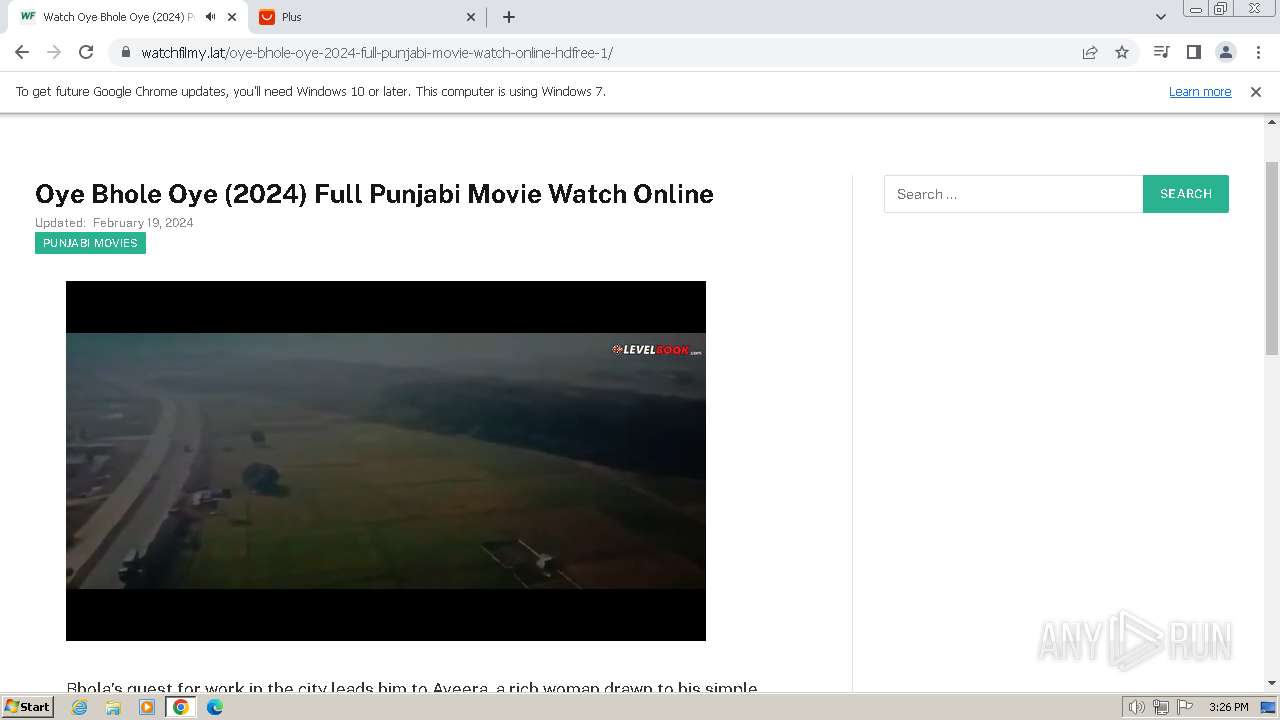The width and height of the screenshot is (1280, 720).
Task: Click the page vertical scrollbar thumb
Action: pyautogui.click(x=1272, y=257)
